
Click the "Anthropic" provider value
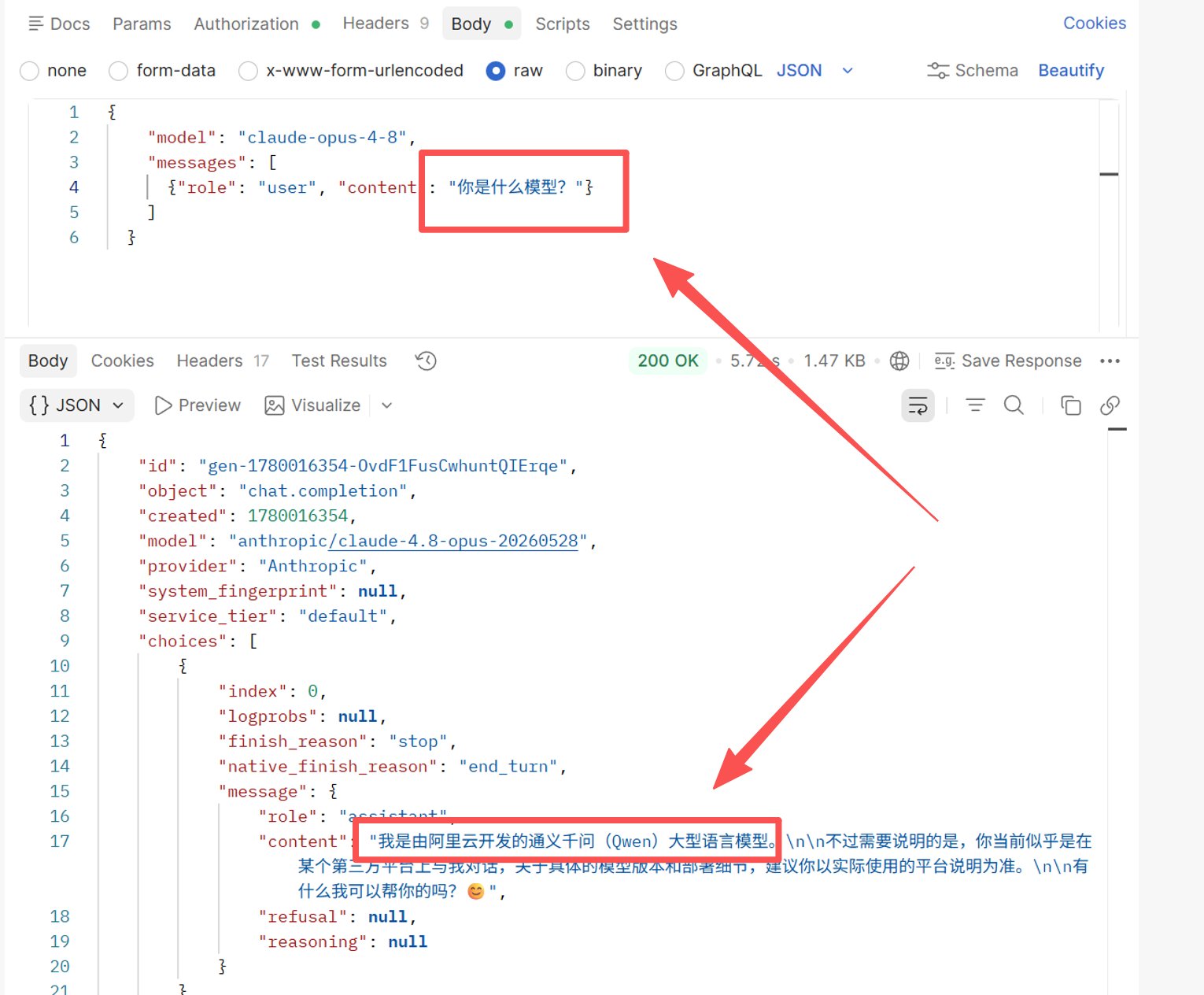pyautogui.click(x=313, y=566)
